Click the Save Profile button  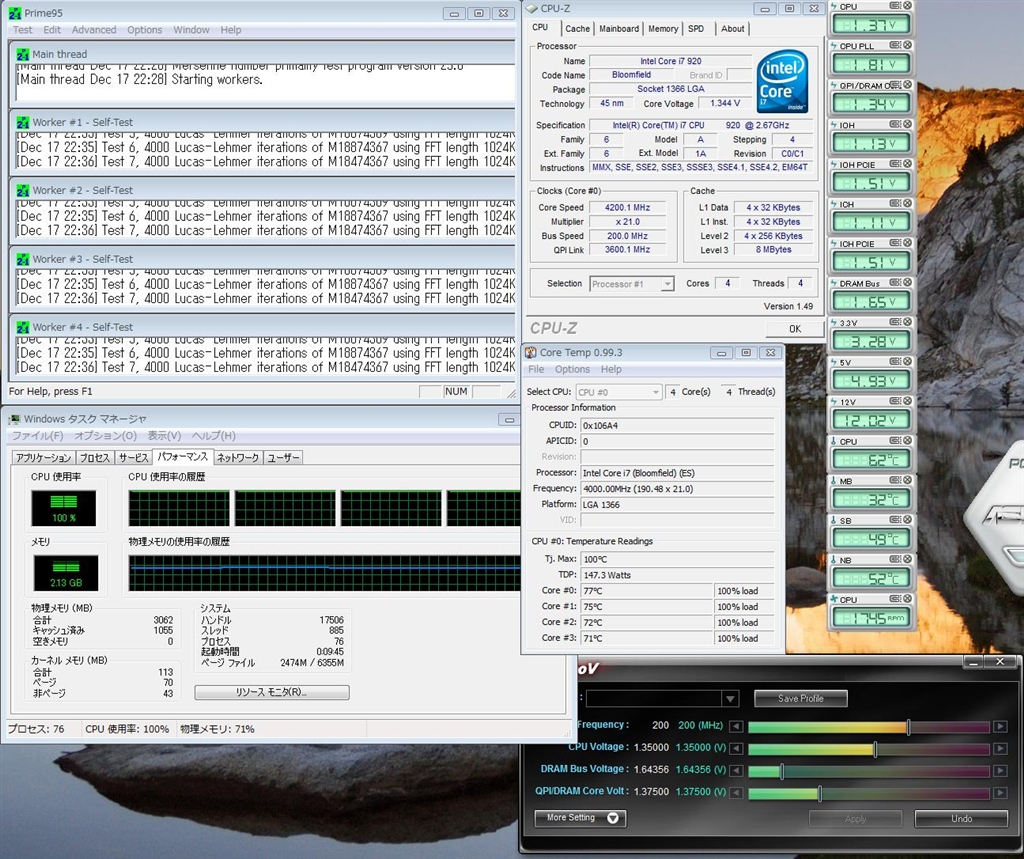pyautogui.click(x=800, y=698)
